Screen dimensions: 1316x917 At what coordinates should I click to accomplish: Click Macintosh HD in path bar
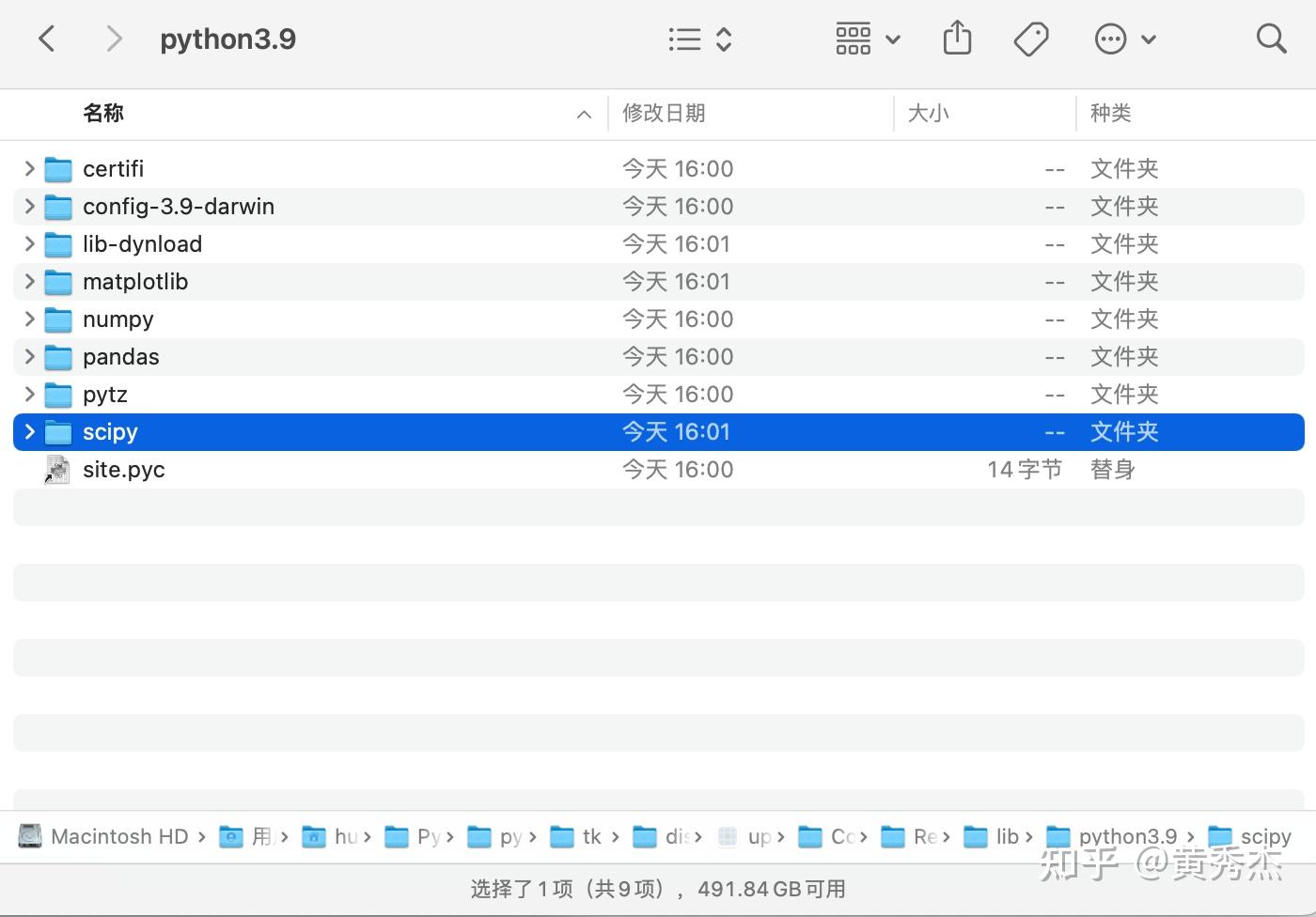point(103,836)
